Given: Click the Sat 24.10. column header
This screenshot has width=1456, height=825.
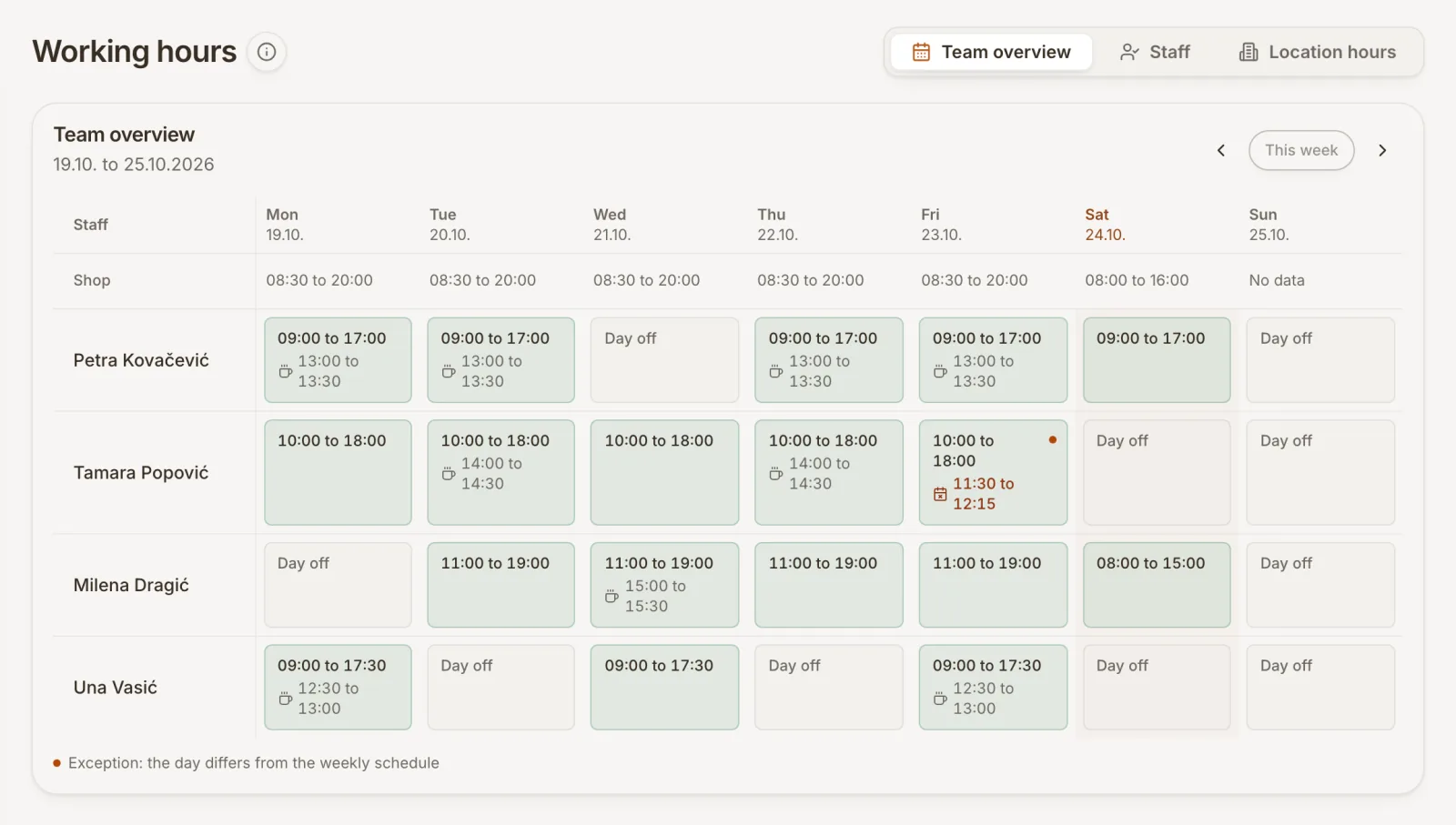Looking at the screenshot, I should [1105, 225].
